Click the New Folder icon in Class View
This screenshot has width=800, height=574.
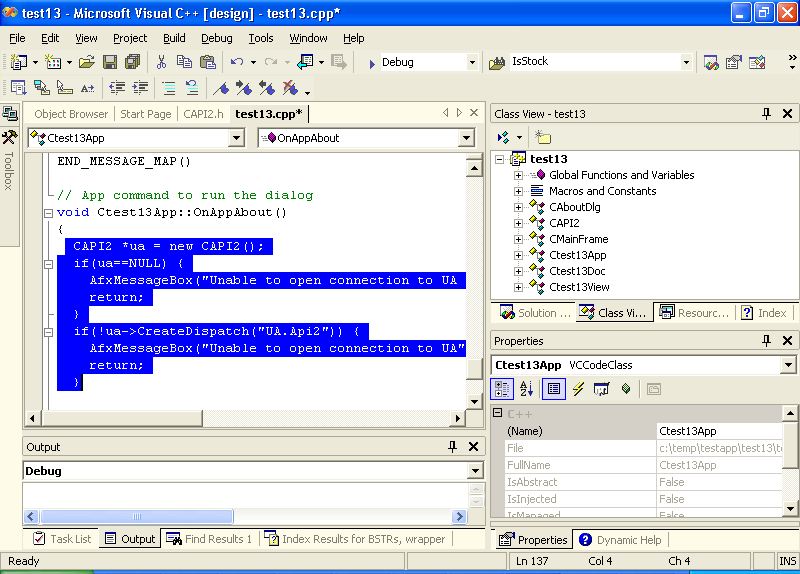(543, 137)
